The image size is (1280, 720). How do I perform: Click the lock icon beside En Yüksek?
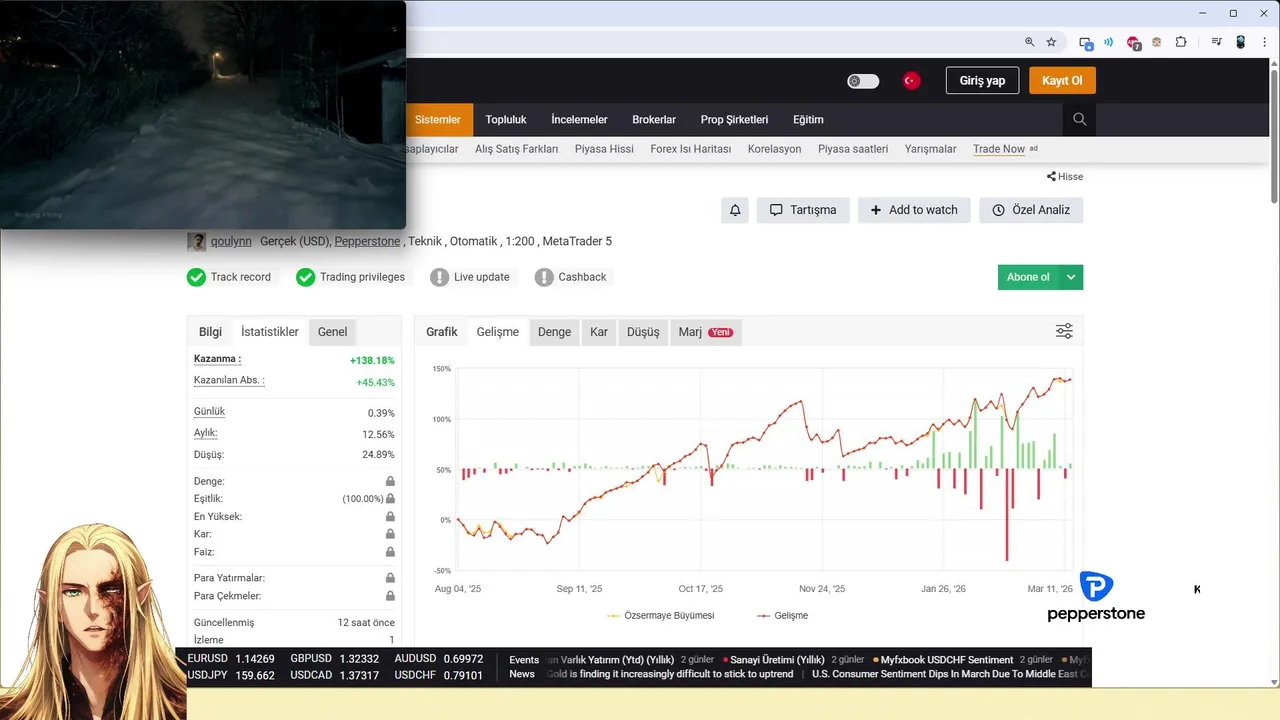point(390,516)
